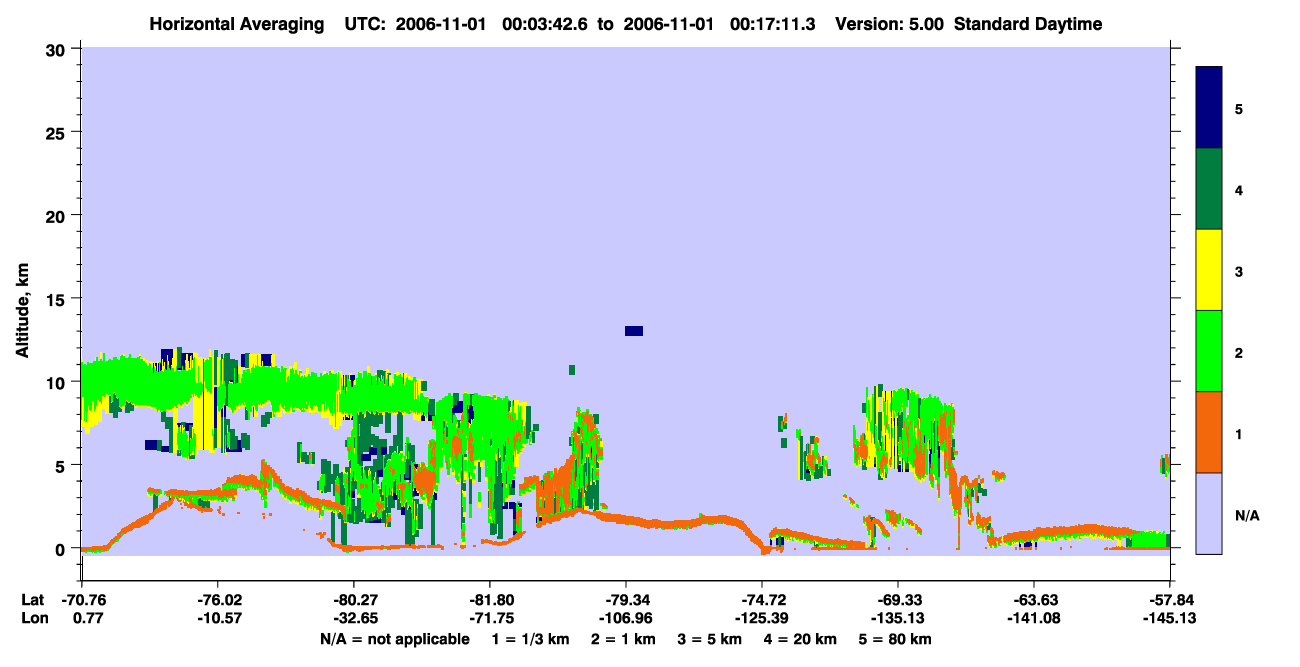Click the bright green colorbar segment labeled 2
This screenshot has height=667, width=1300.
[1209, 351]
